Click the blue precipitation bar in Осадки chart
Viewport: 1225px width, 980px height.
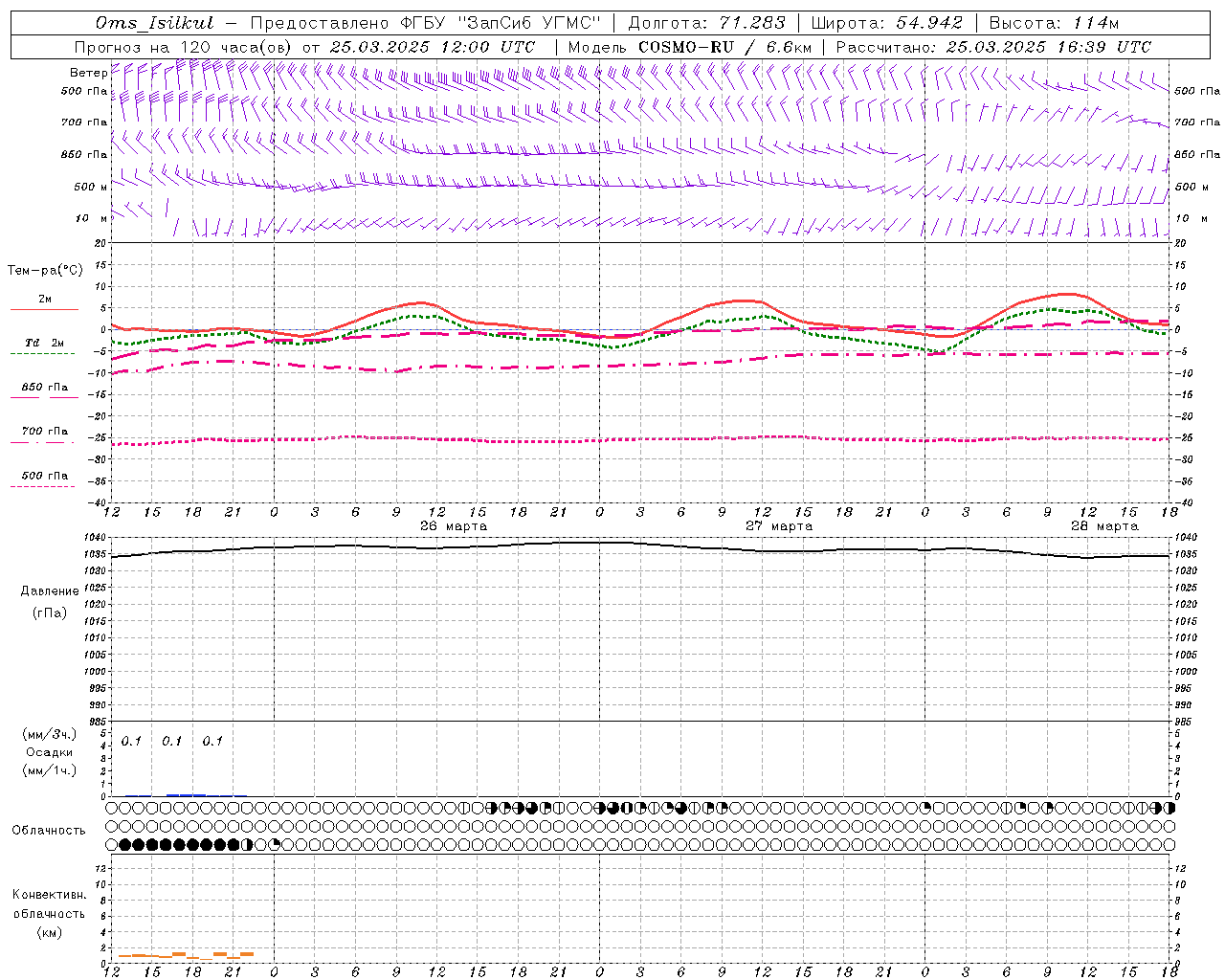click(x=186, y=794)
